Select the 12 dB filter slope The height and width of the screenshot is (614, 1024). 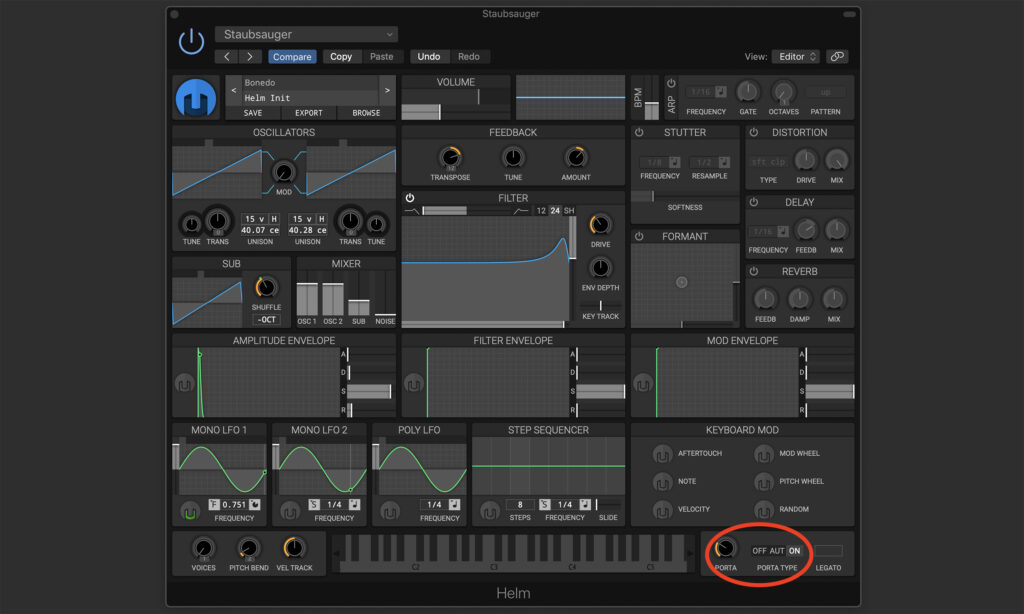coord(541,211)
